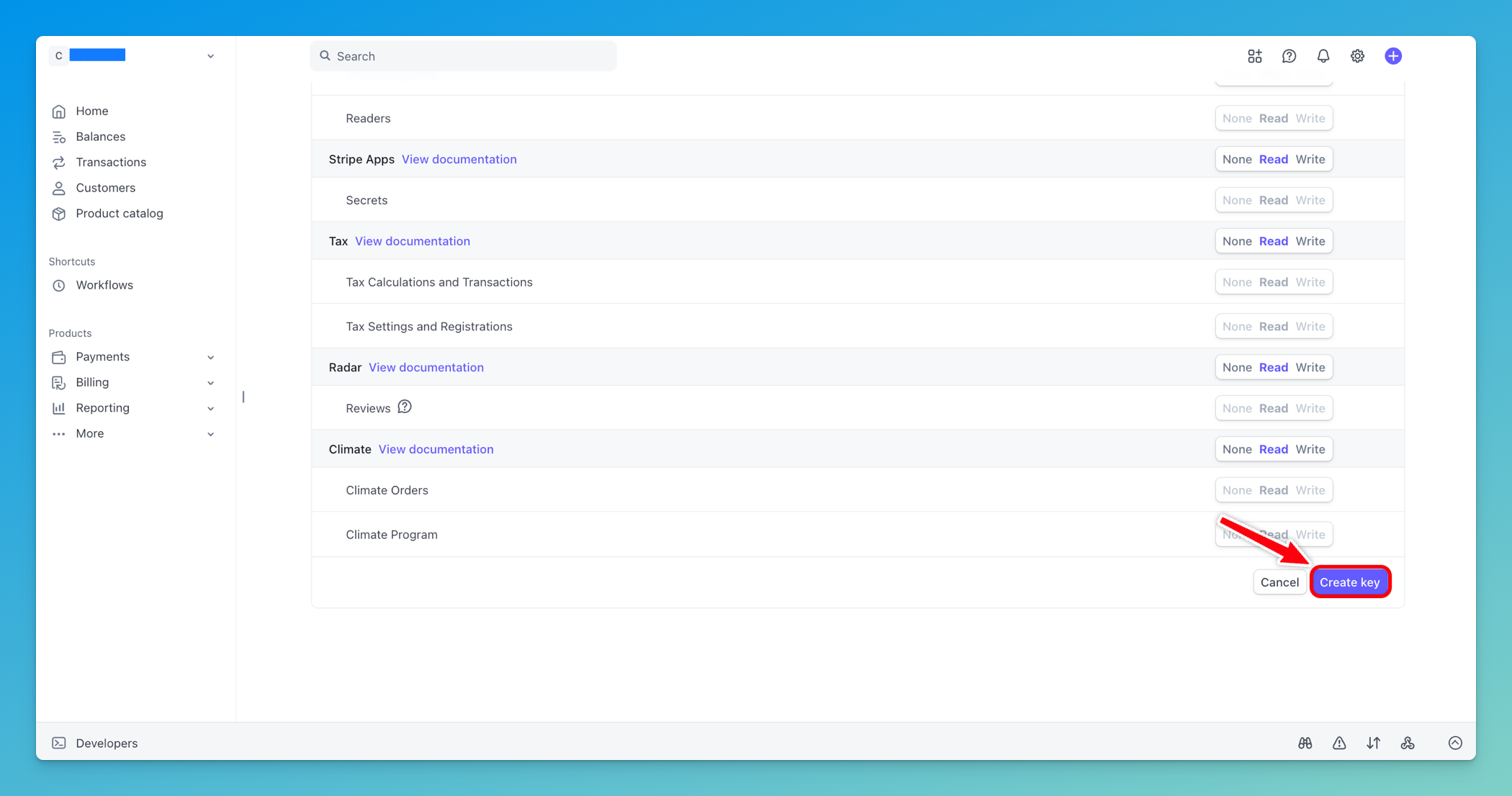Image resolution: width=1512 pixels, height=796 pixels.
Task: Open the API errors warning icon
Action: point(1340,743)
